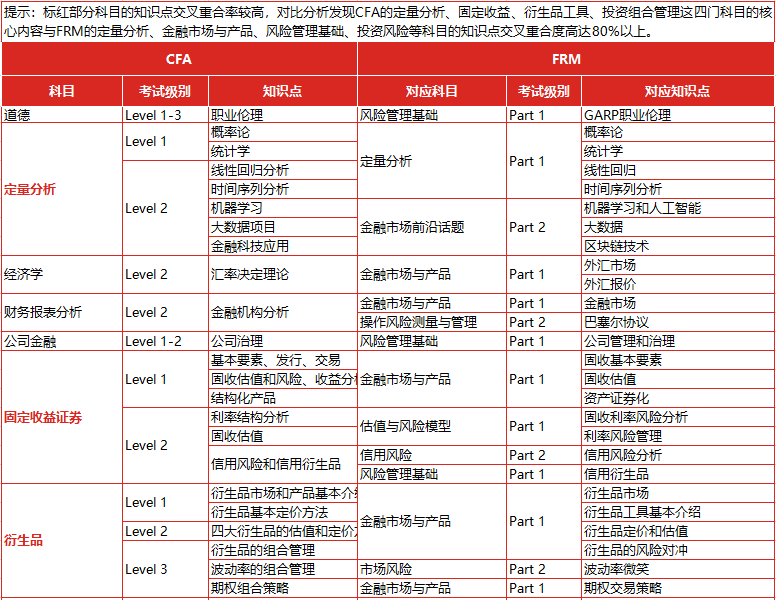Click the 衍生品市场 cell
The height and width of the screenshot is (600, 776).
click(x=678, y=493)
